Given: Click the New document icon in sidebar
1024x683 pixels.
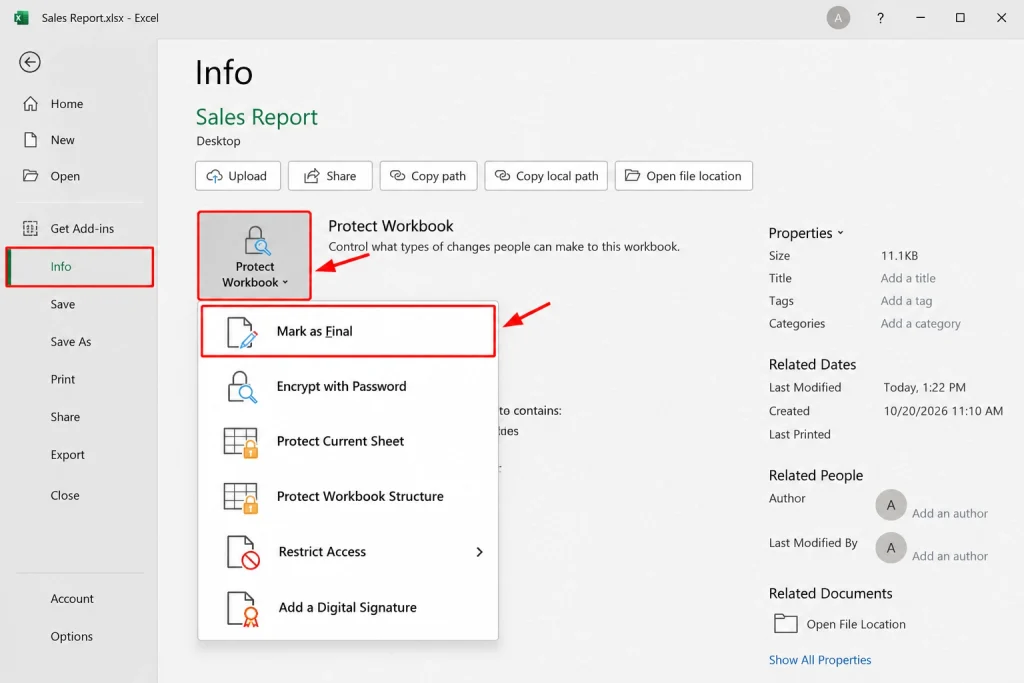Looking at the screenshot, I should [x=30, y=140].
